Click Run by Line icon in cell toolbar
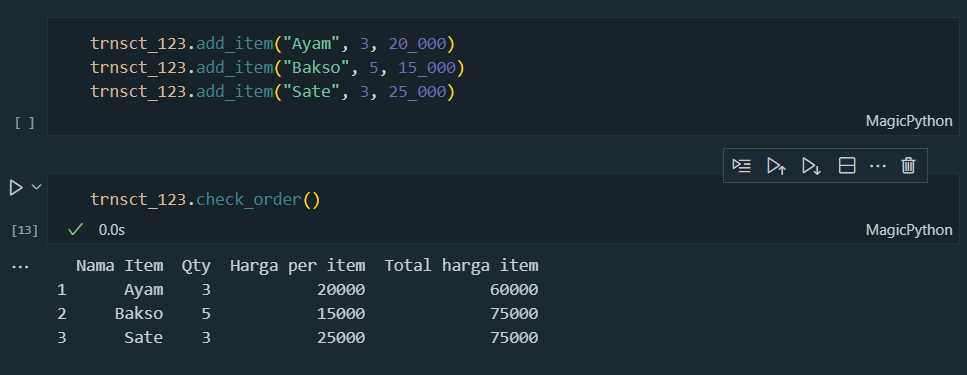 741,165
